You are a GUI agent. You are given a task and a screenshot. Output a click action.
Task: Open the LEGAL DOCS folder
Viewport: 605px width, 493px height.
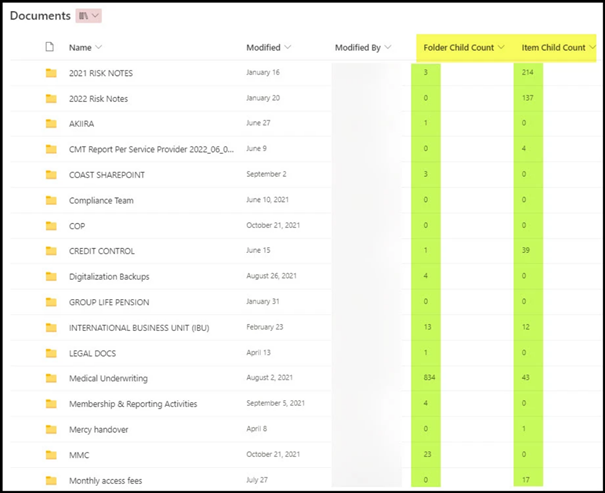click(92, 353)
